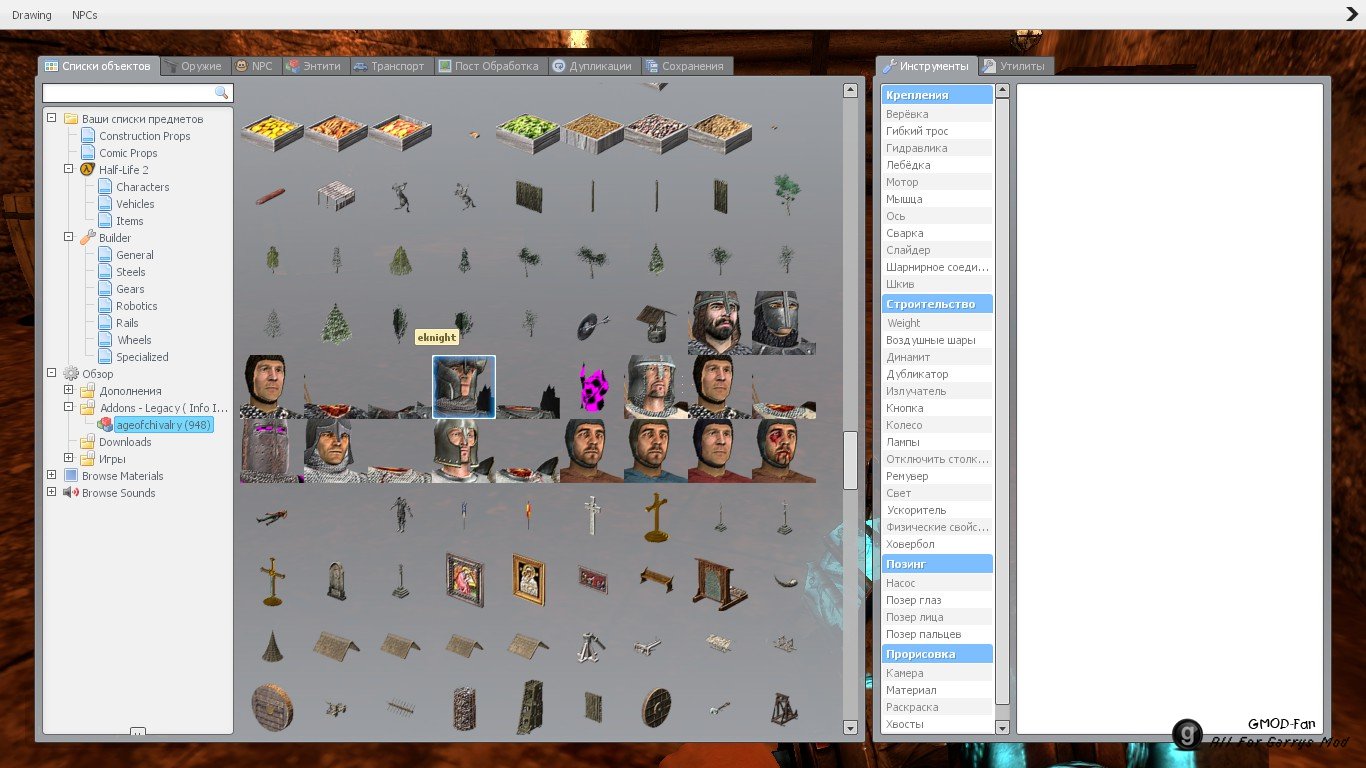This screenshot has height=768, width=1366.
Task: Open Half-Life 2 Vehicles list
Action: [x=135, y=204]
